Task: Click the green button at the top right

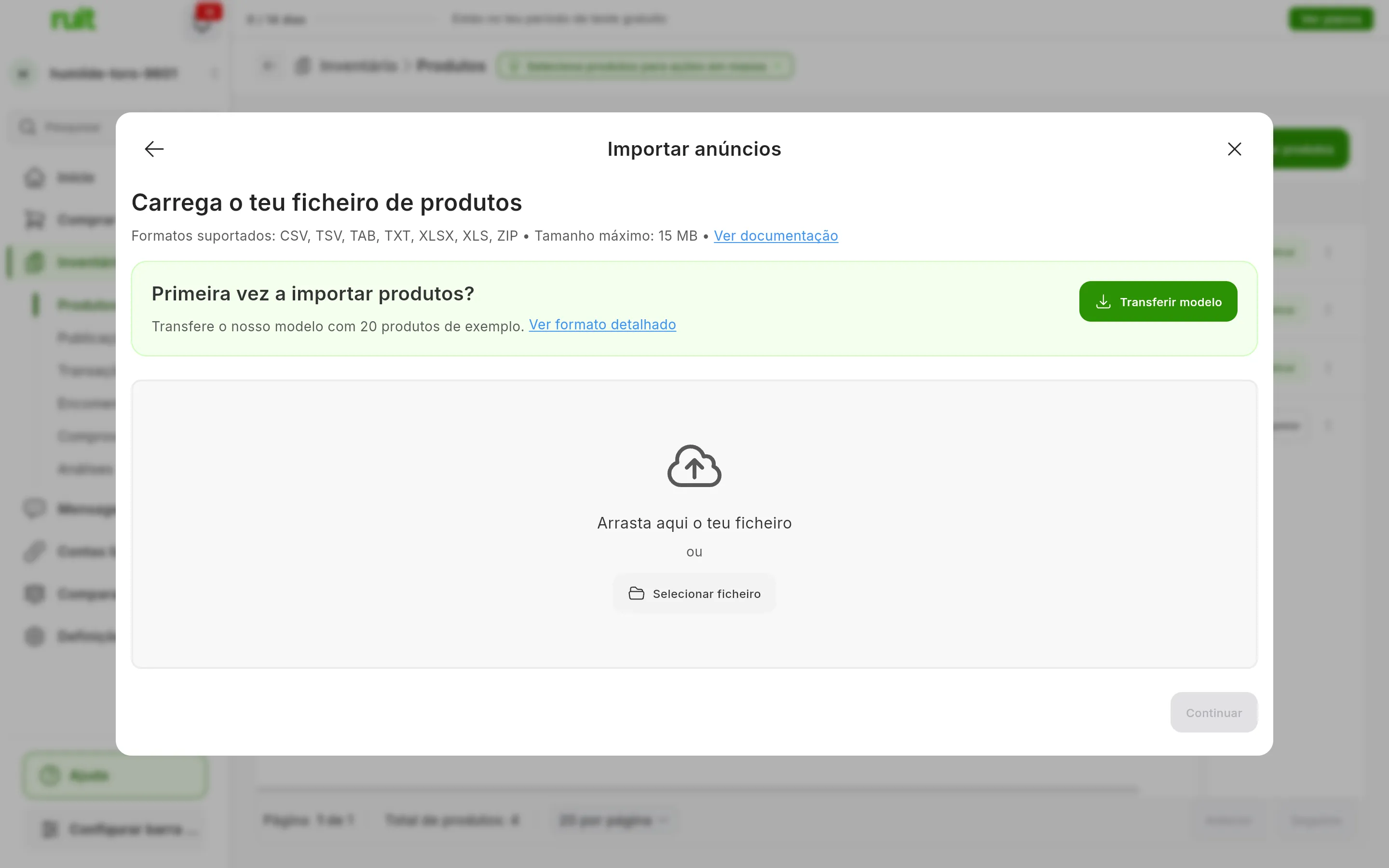Action: click(1331, 19)
